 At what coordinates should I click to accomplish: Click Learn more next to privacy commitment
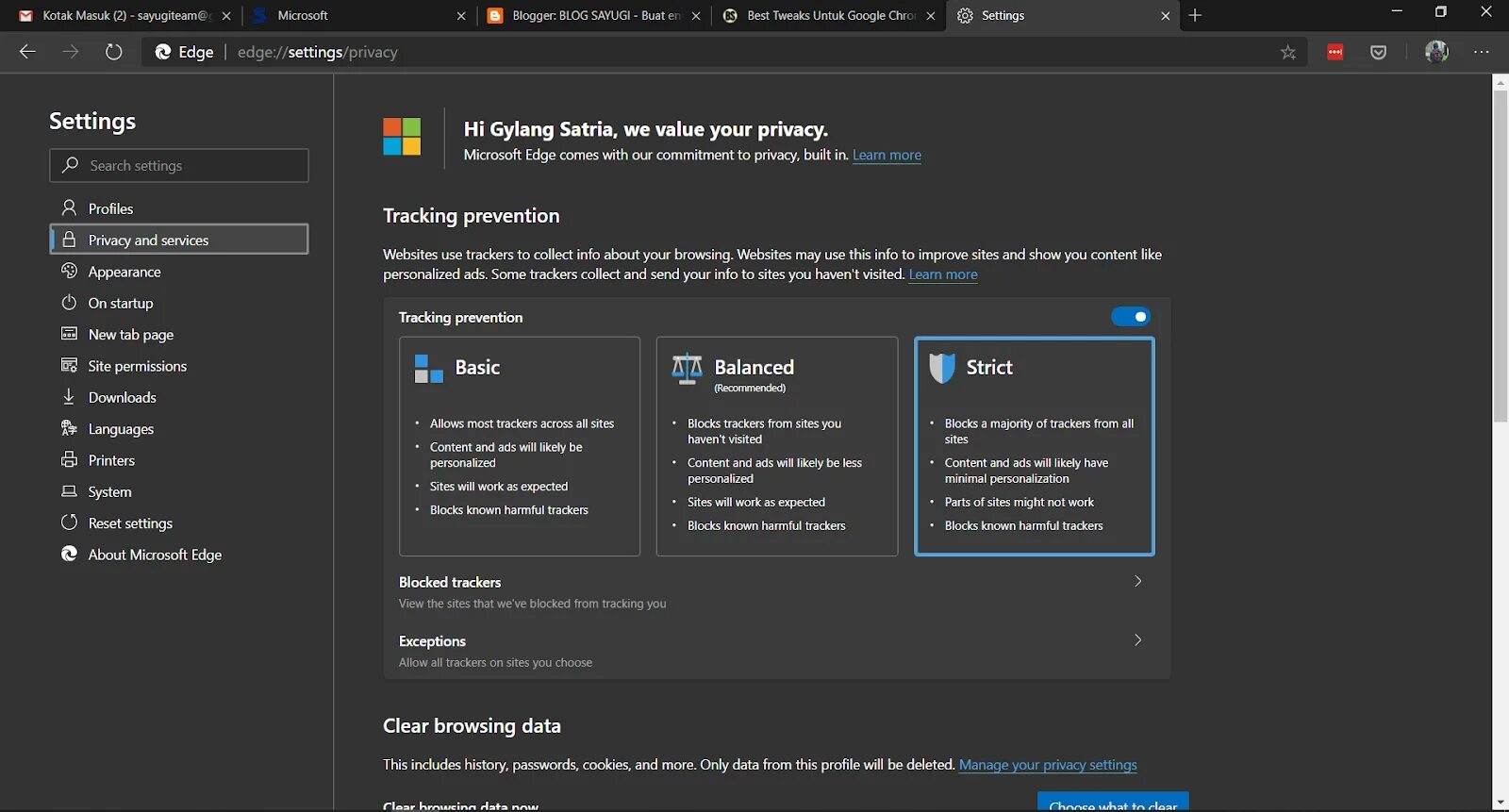[x=887, y=156]
